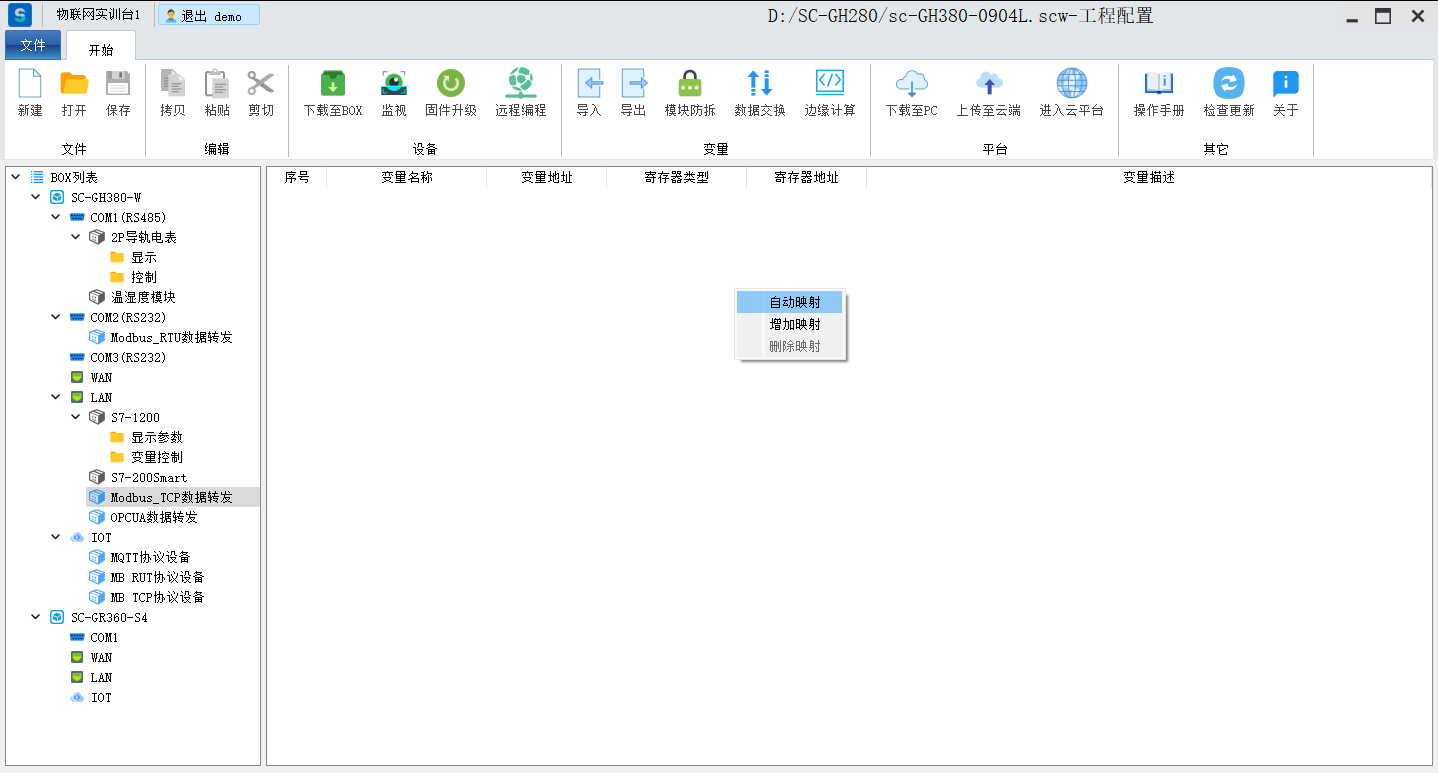
Task: Click 检查更新 check for updates
Action: coord(1228,84)
